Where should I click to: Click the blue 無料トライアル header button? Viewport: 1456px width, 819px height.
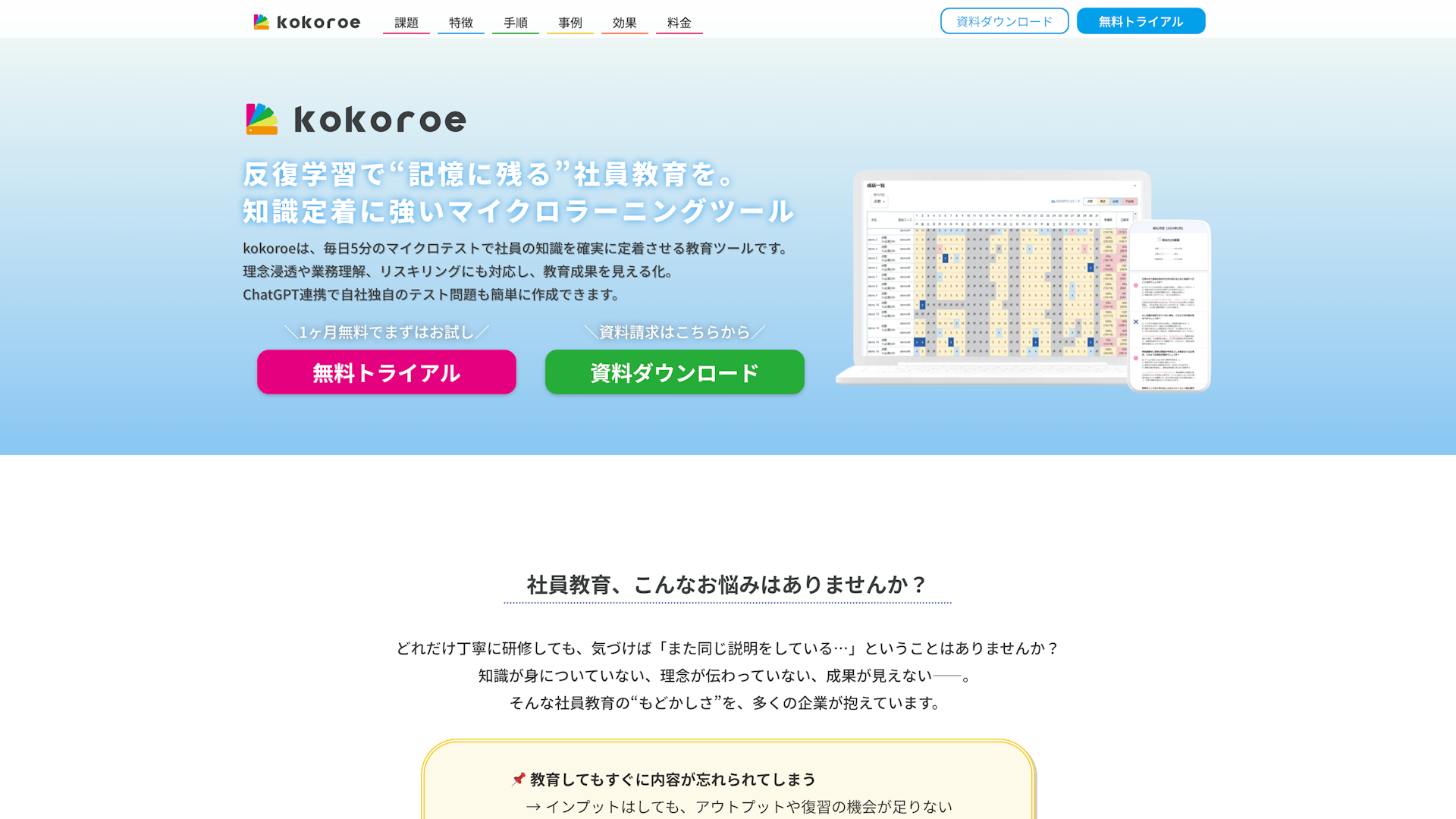1141,21
